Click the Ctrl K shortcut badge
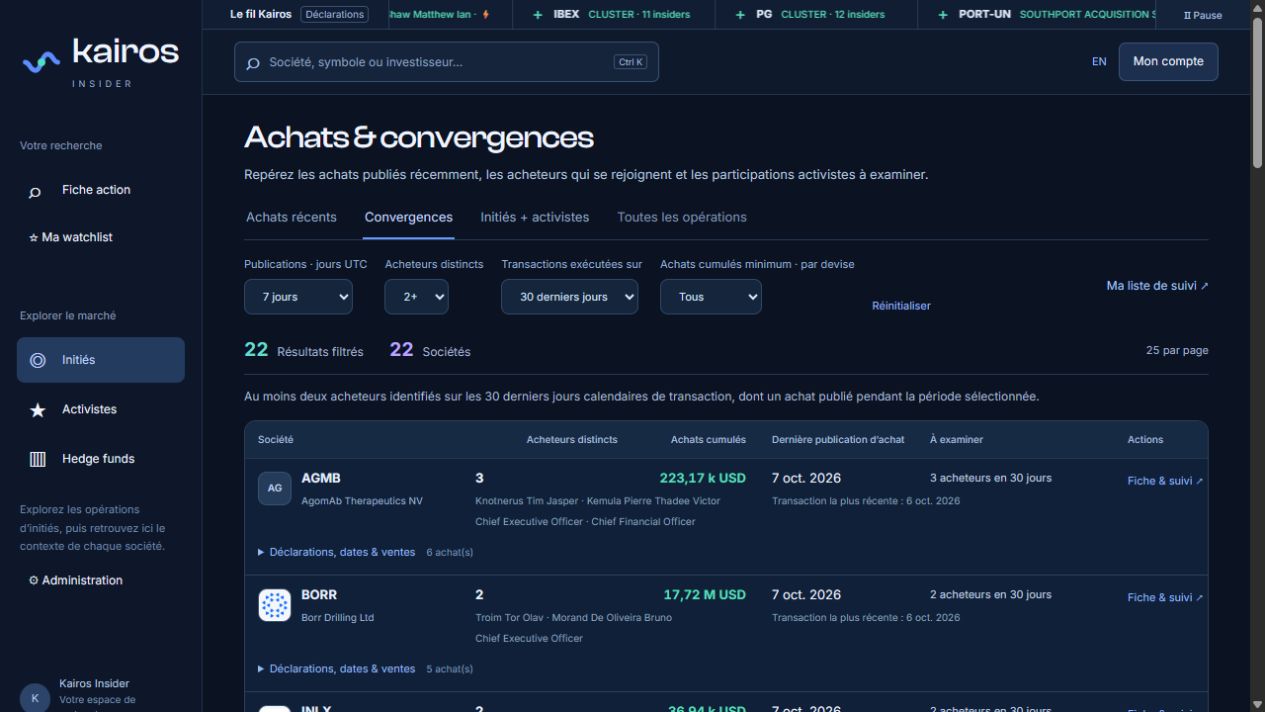 coord(630,62)
